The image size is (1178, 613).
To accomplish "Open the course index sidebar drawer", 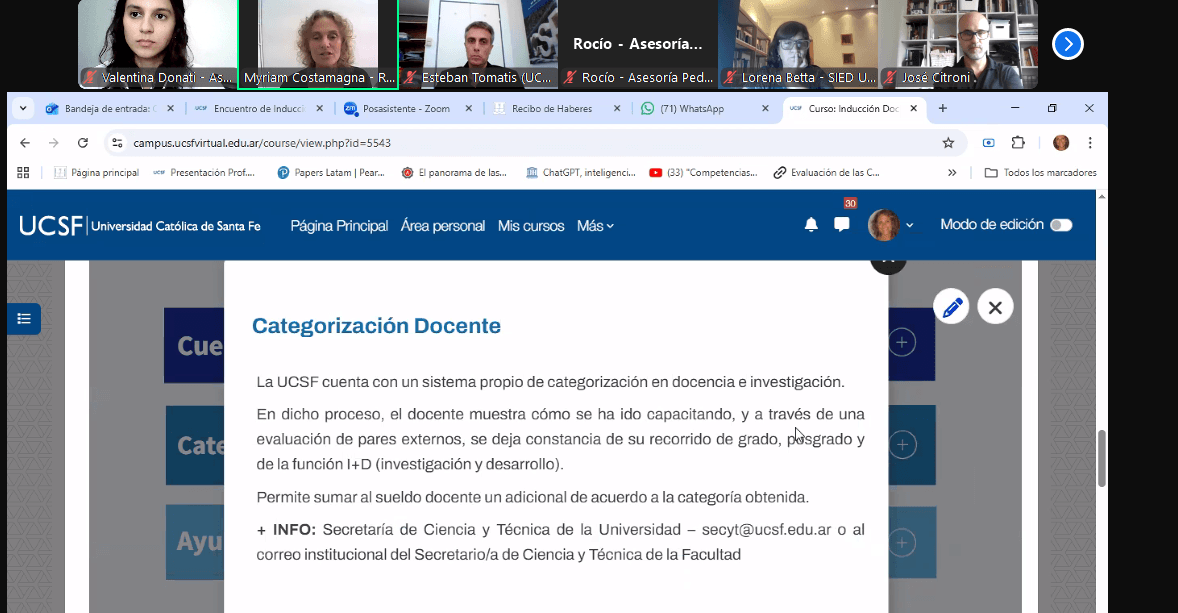I will pos(24,319).
